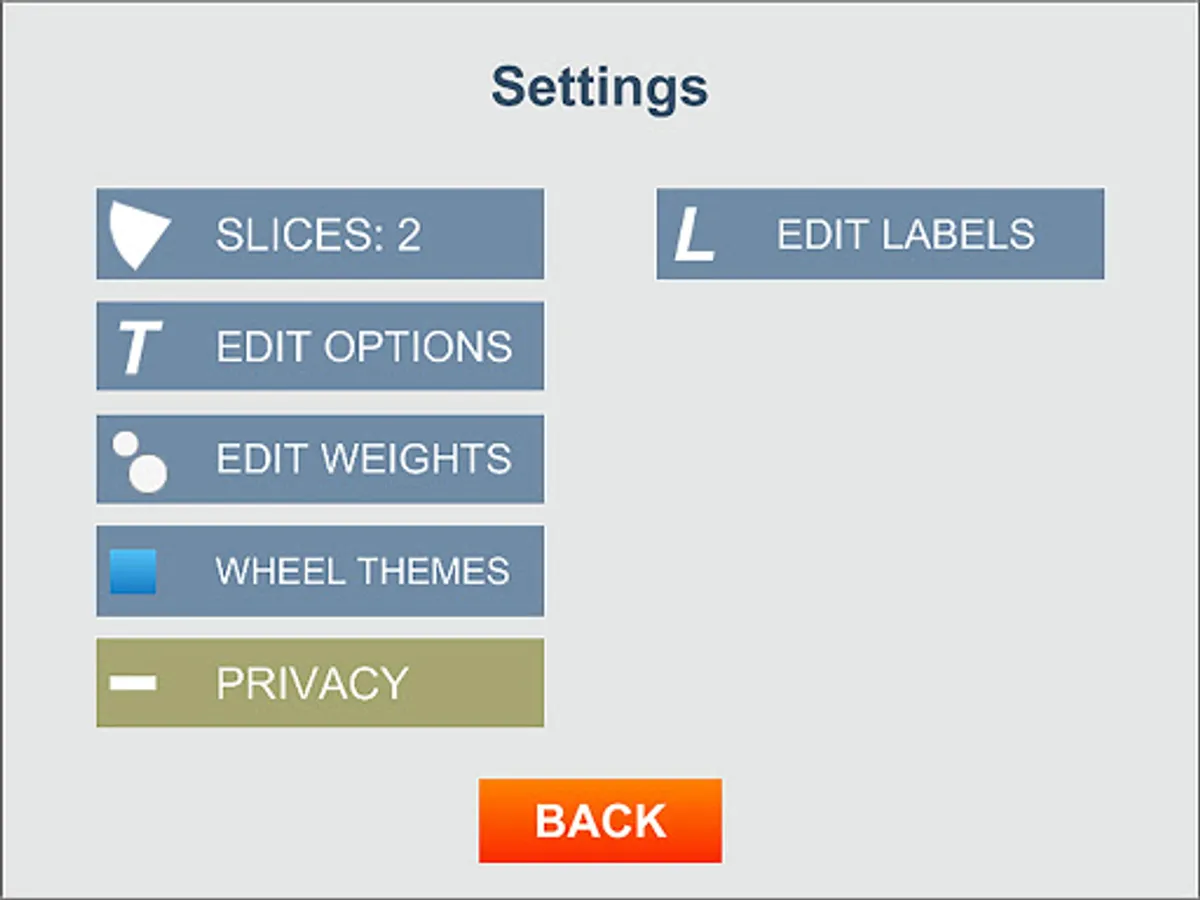Click the large circle in weights icon
This screenshot has height=900, width=1200.
(149, 473)
